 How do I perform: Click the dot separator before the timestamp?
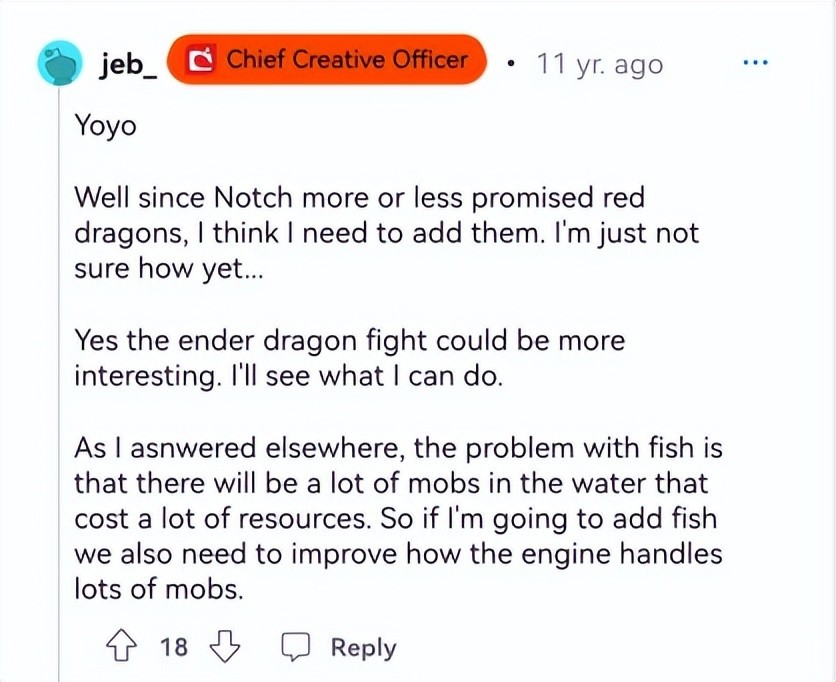(510, 63)
